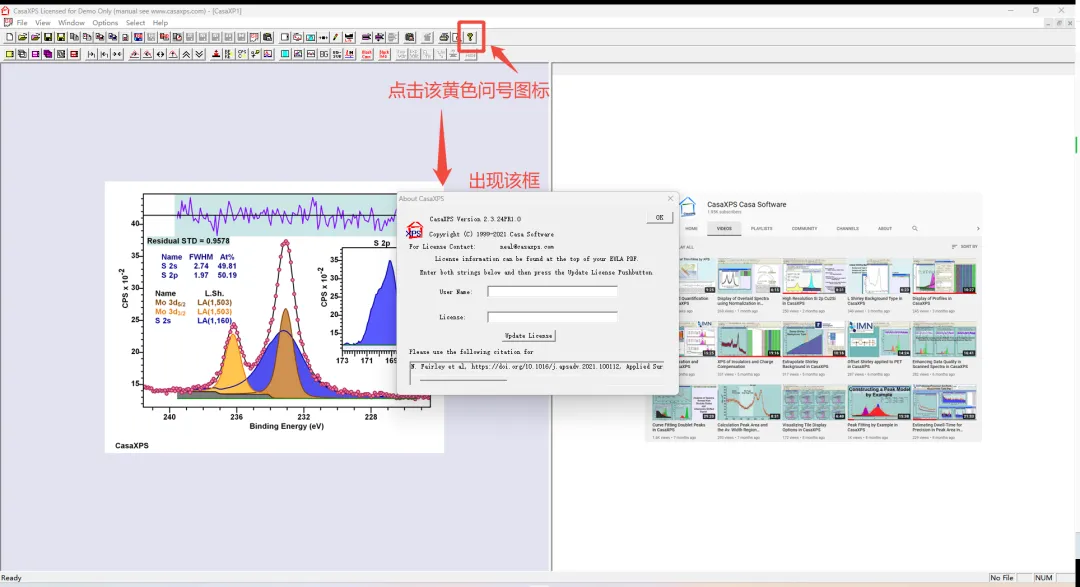The width and height of the screenshot is (1080, 587).
Task: Switch to the COMMUNITY tab
Action: 804,228
